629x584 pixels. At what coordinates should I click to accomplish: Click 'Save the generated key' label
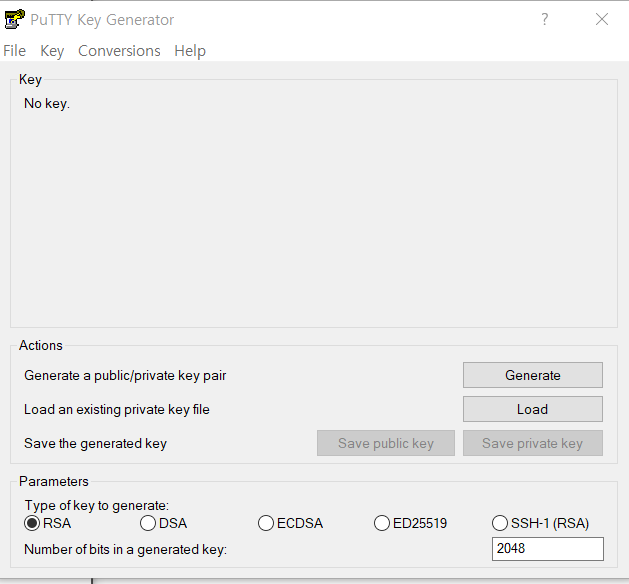pyautogui.click(x=95, y=444)
